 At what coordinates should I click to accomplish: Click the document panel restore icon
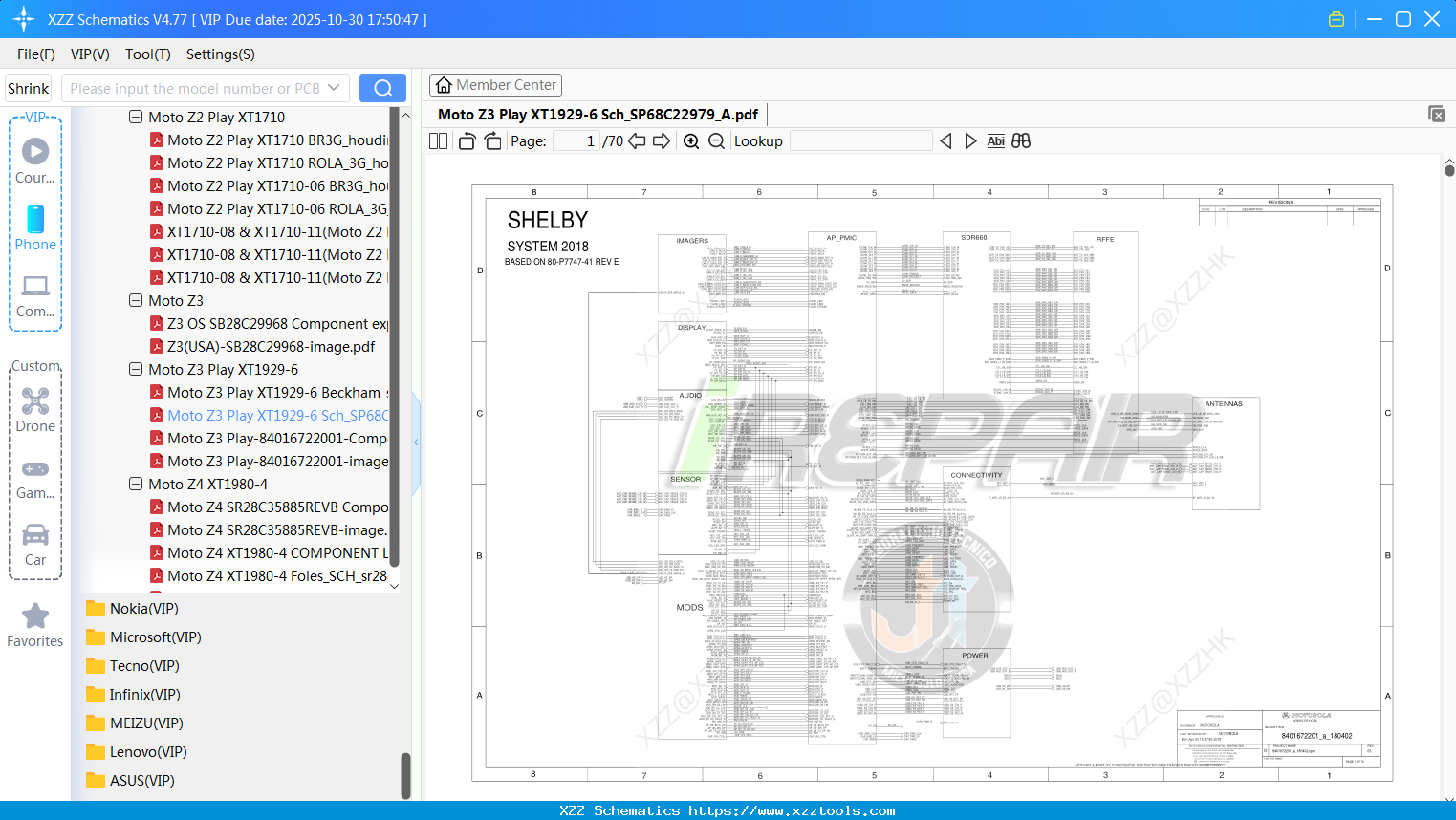(x=1437, y=114)
